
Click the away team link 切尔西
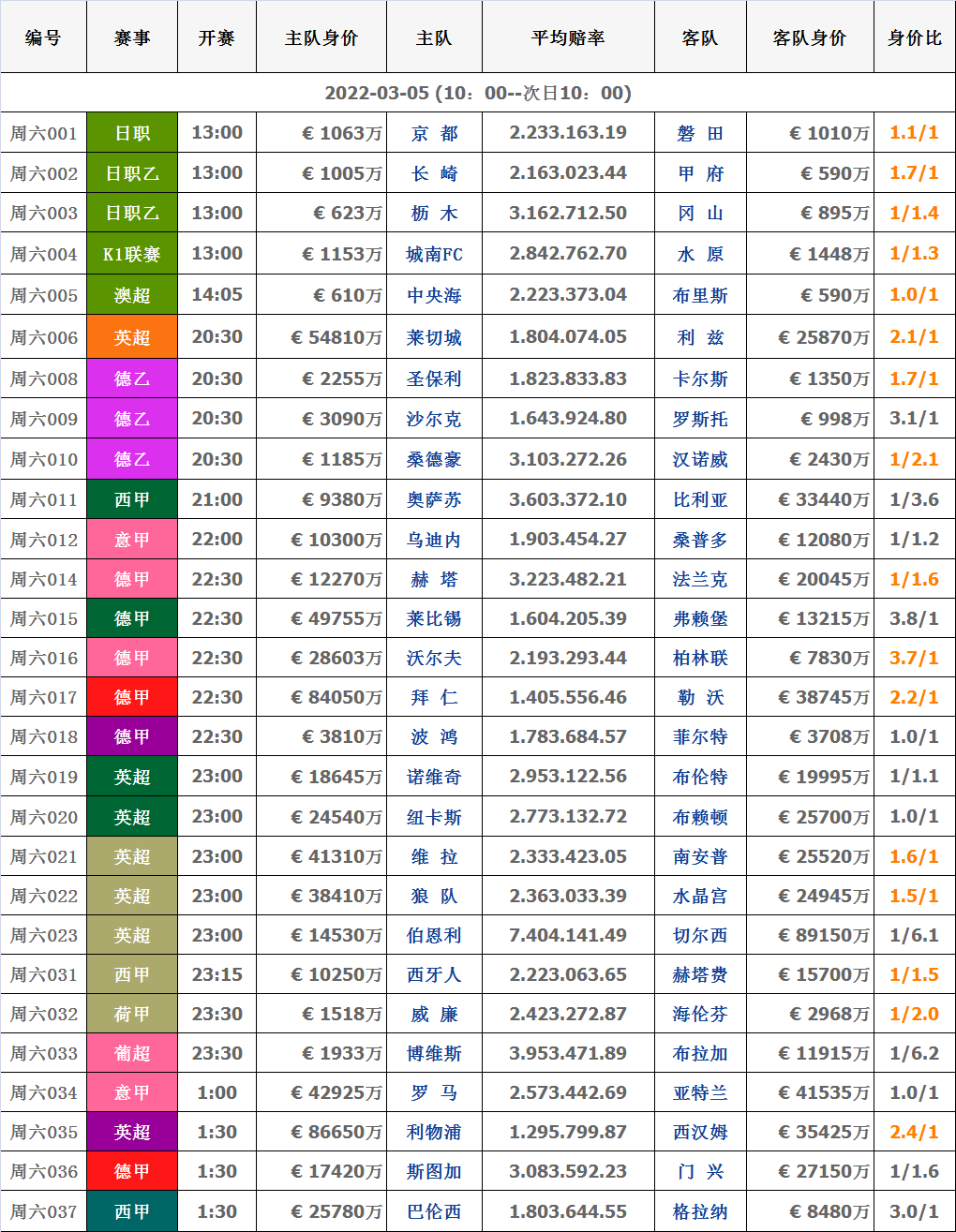click(700, 936)
